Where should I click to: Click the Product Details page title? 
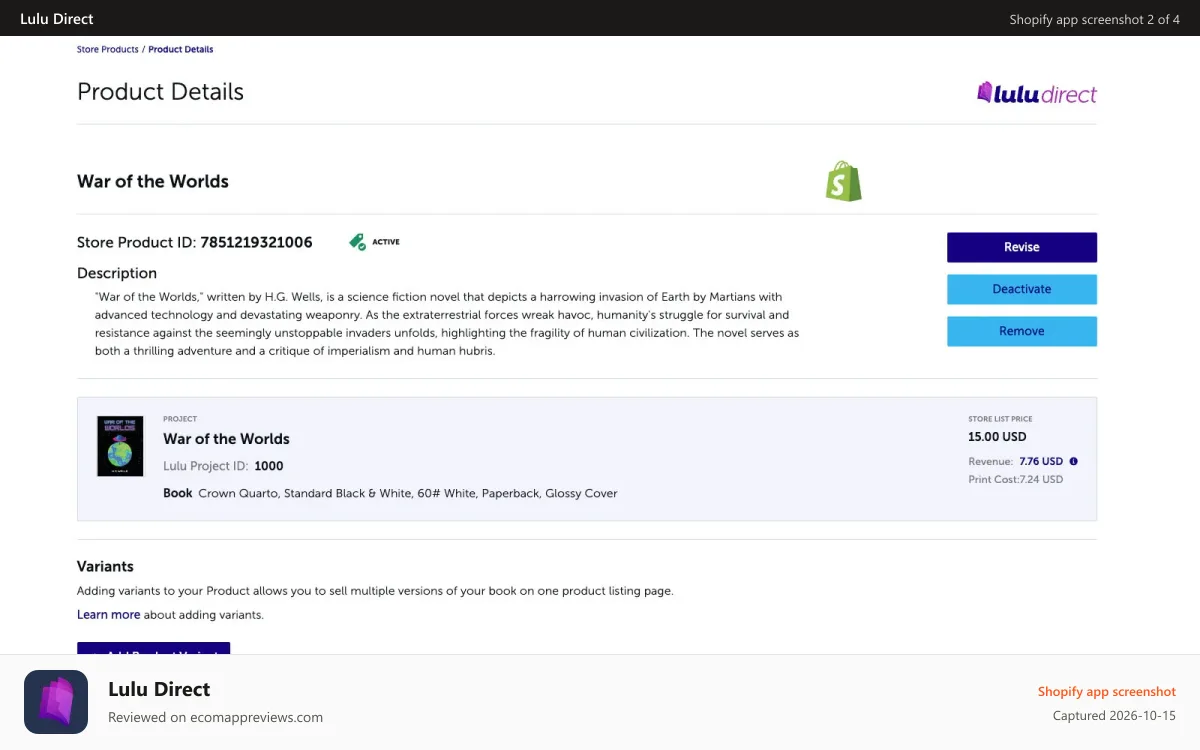coord(160,91)
